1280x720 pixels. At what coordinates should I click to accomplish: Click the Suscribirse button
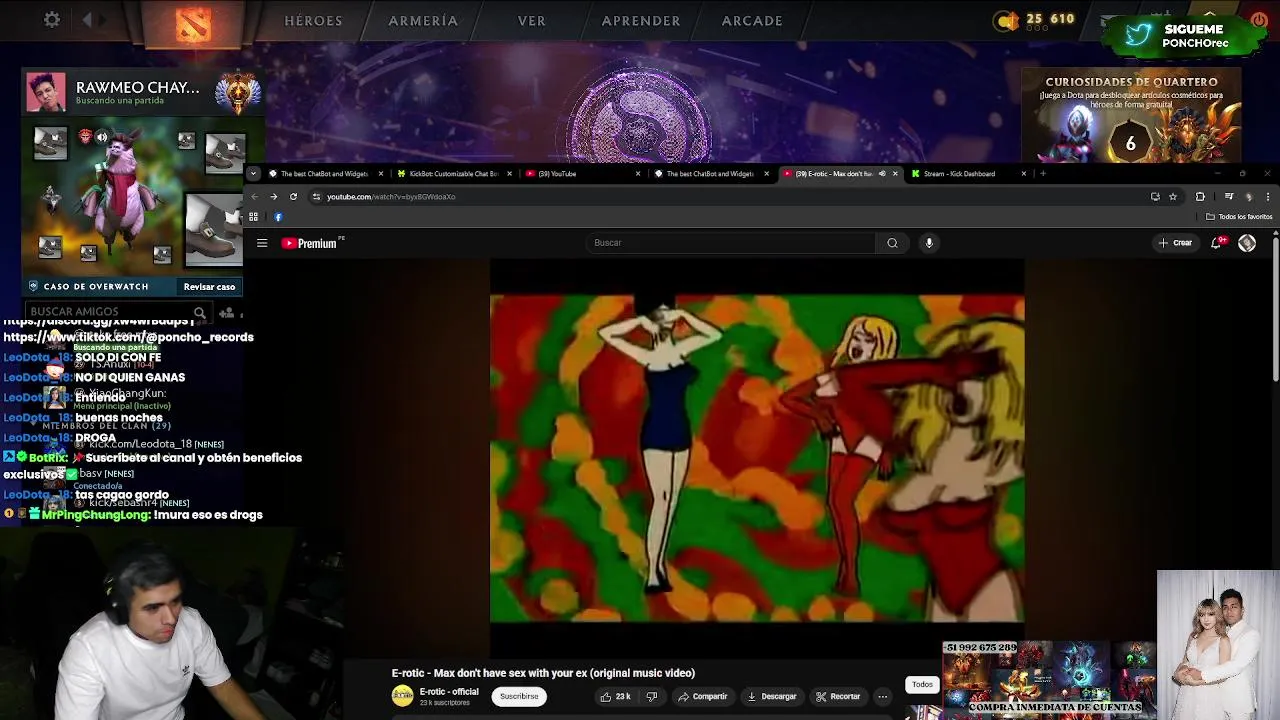(519, 696)
